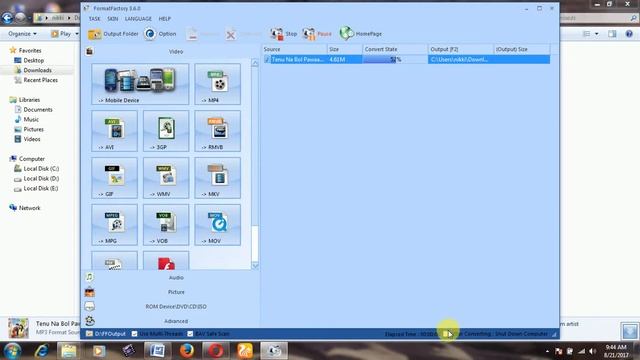Image resolution: width=640 pixels, height=360 pixels.
Task: Click the D:\FFOutput folder in the status bar
Action: pyautogui.click(x=106, y=334)
